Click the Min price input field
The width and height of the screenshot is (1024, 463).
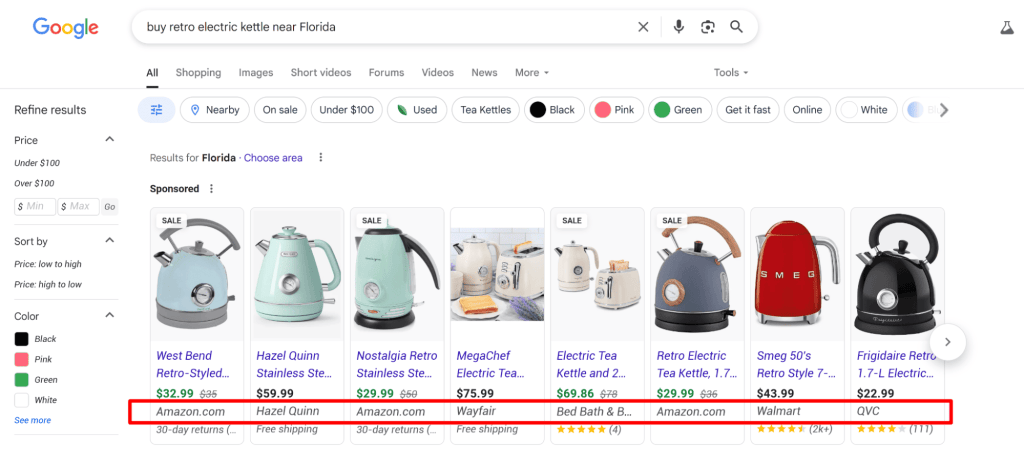point(35,206)
